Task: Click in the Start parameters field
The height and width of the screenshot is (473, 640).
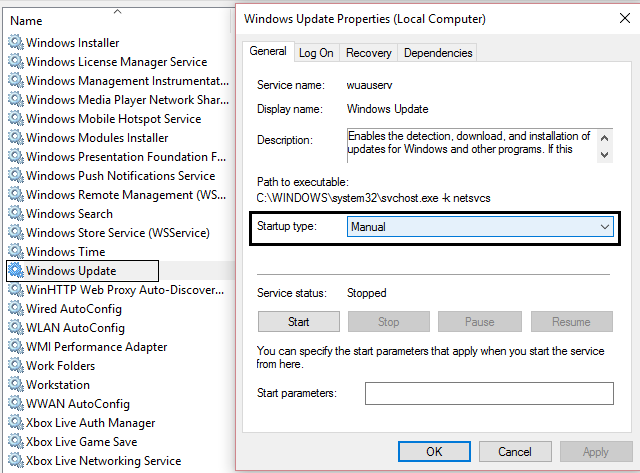Action: click(487, 394)
